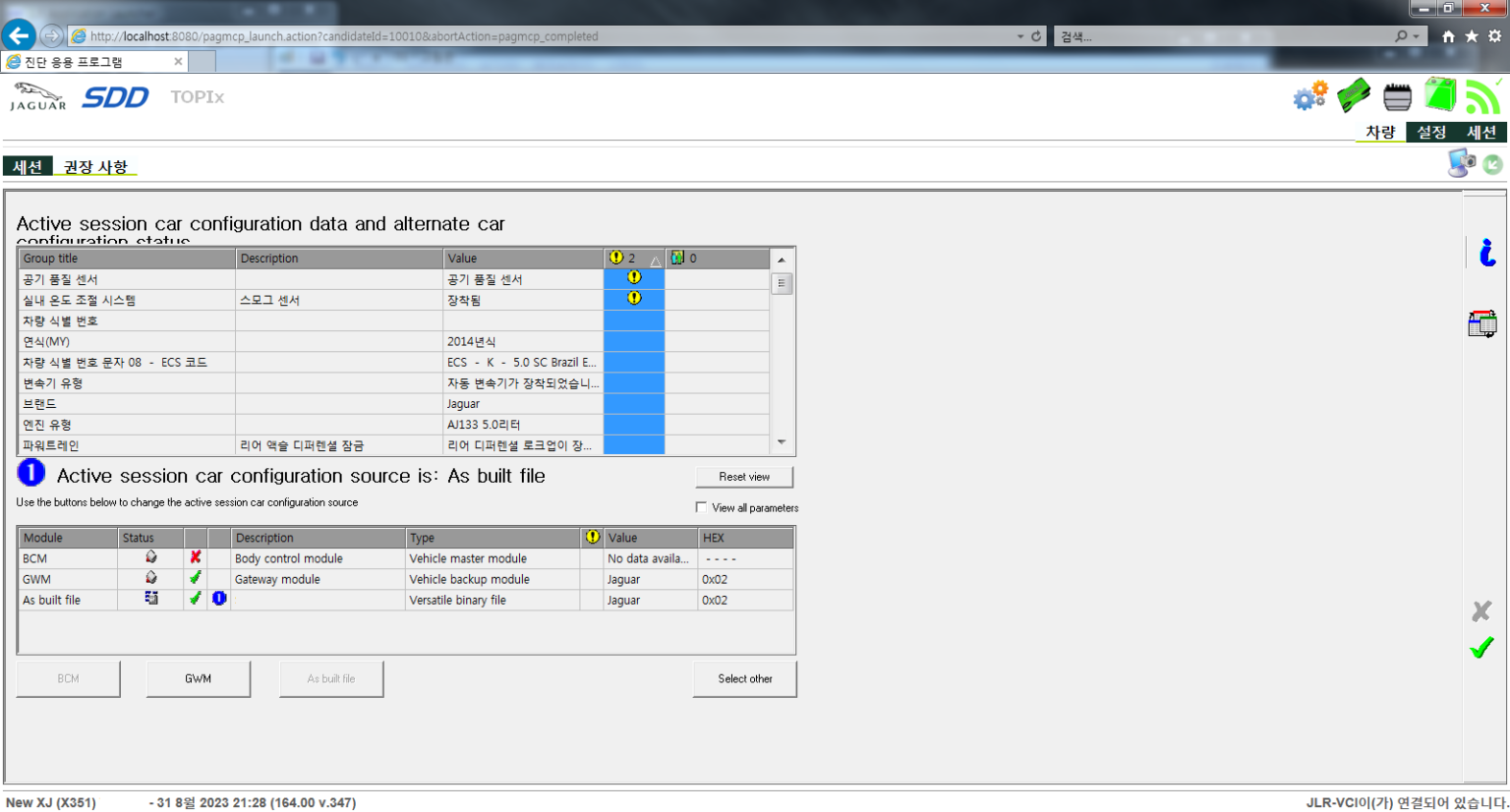1510x812 pixels.
Task: Click the screen capture camera icon
Action: (1462, 163)
